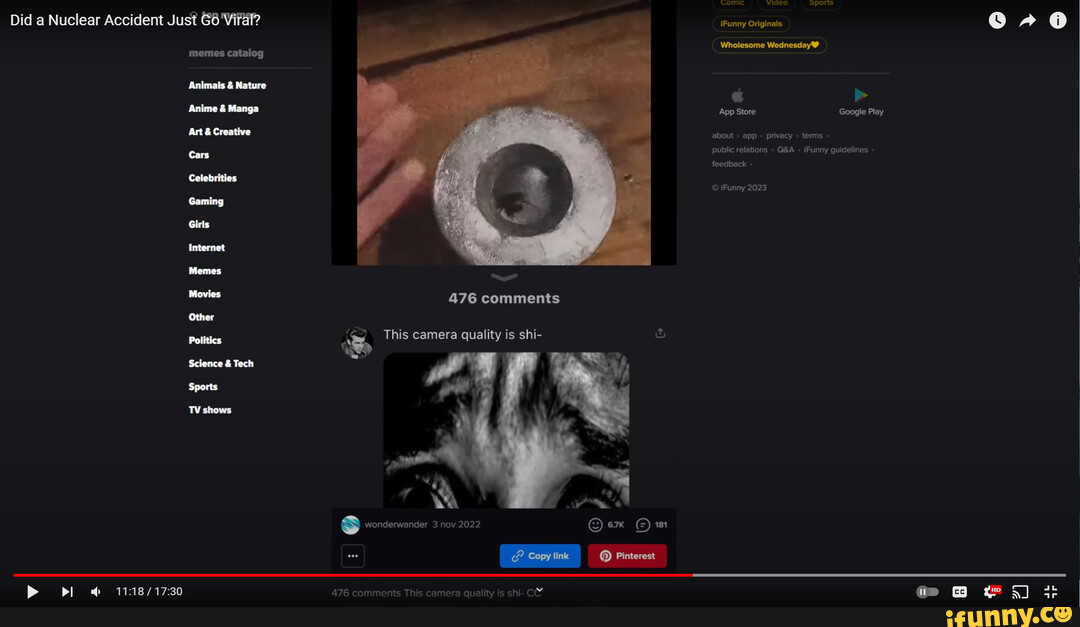
Task: Expand the chapter title chevron
Action: (x=539, y=591)
